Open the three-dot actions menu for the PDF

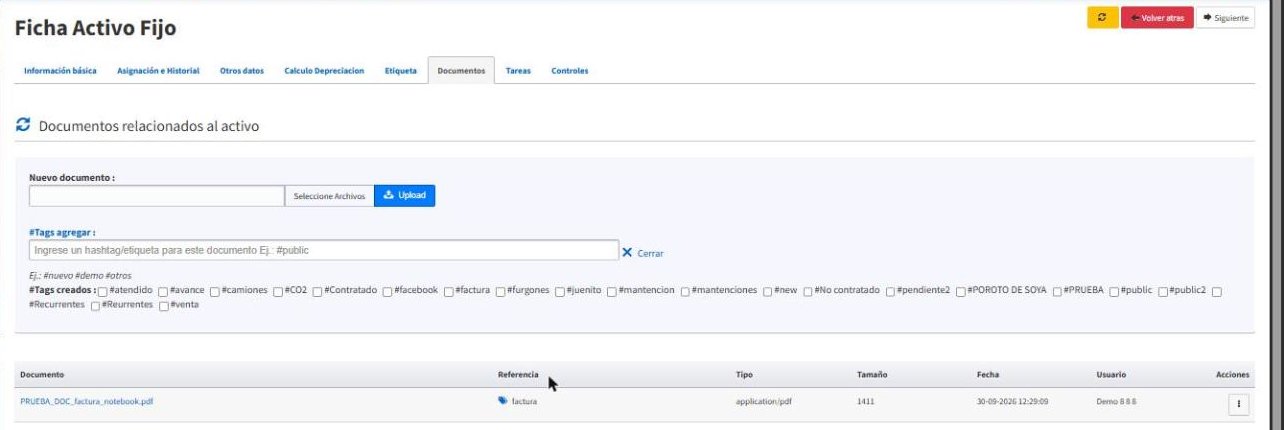tap(1239, 404)
